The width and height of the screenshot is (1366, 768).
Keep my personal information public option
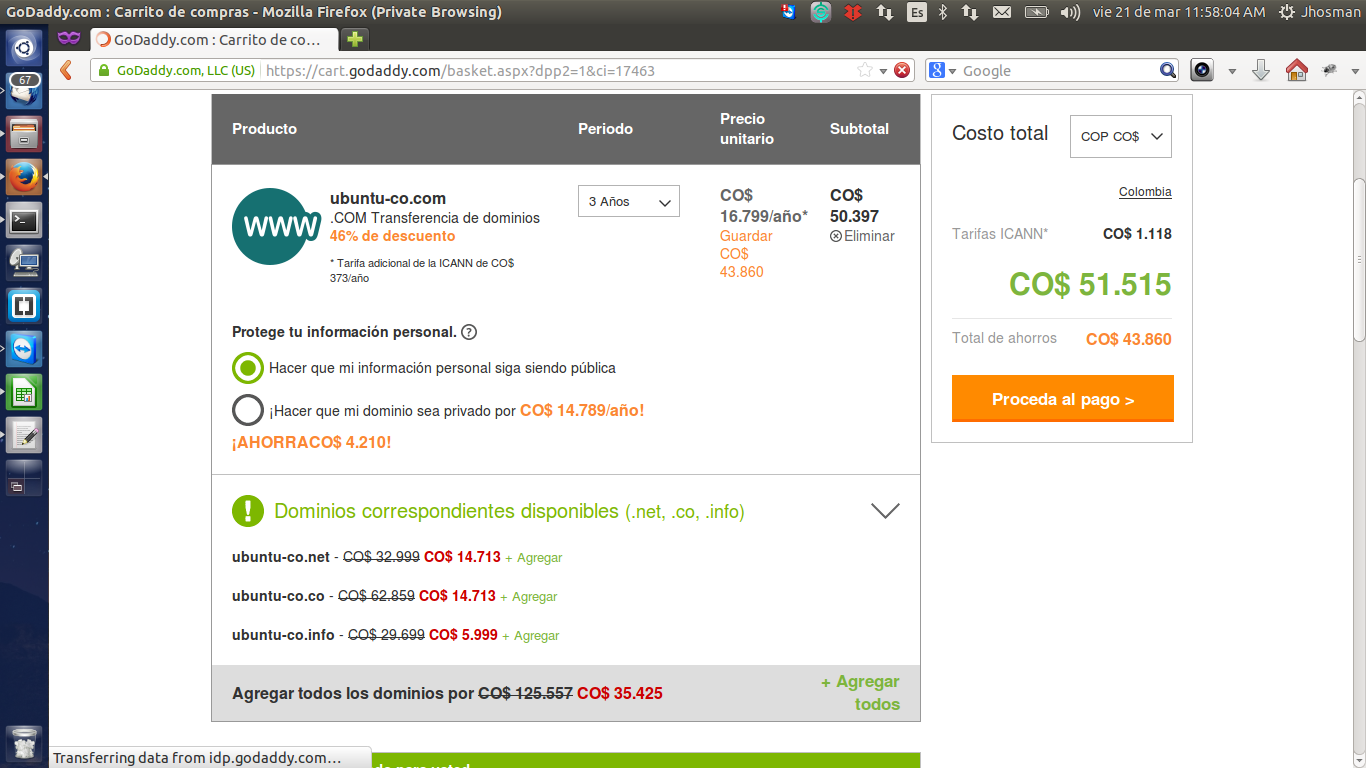pyautogui.click(x=248, y=368)
